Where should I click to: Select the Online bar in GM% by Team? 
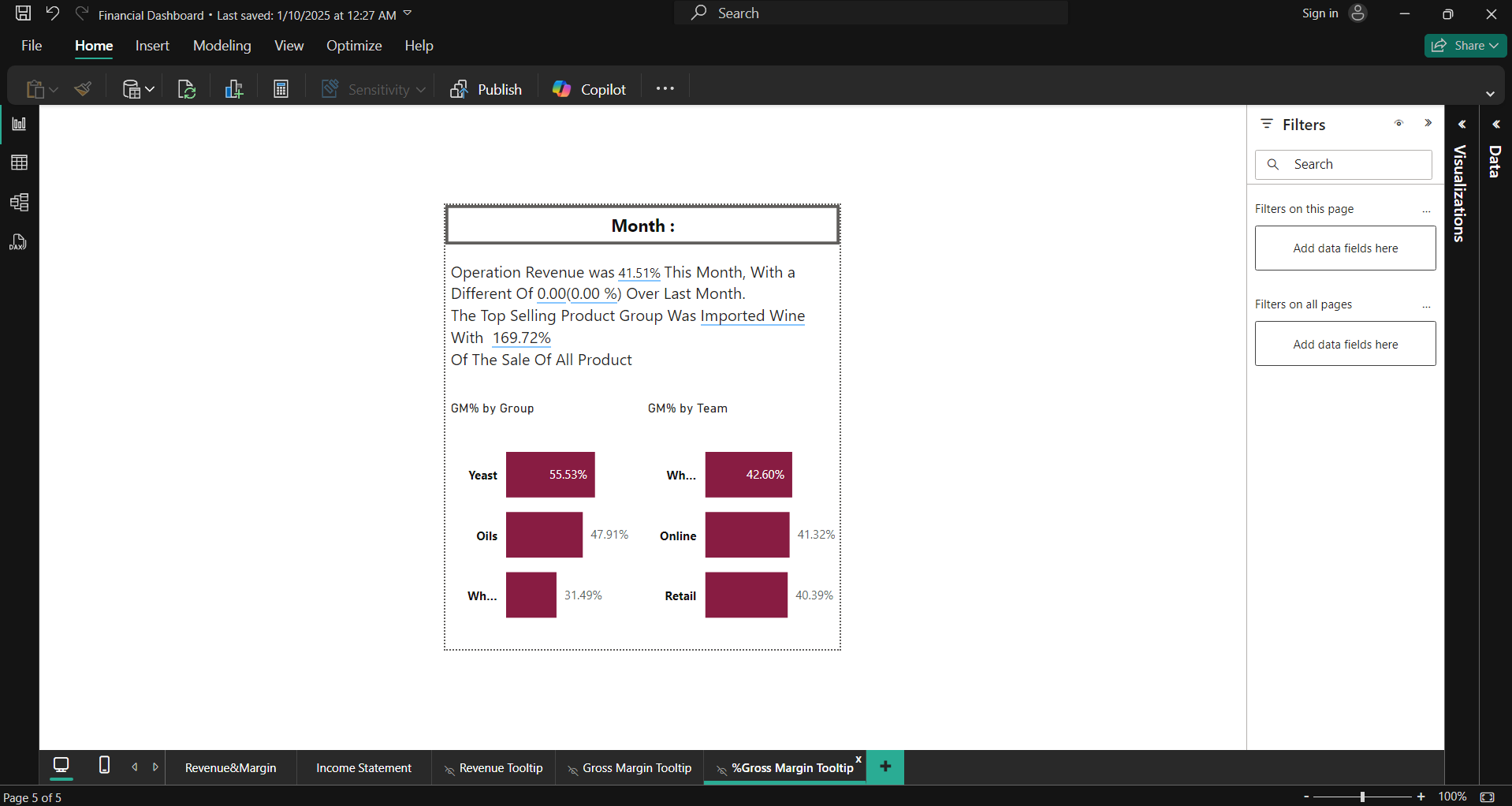[x=747, y=535]
